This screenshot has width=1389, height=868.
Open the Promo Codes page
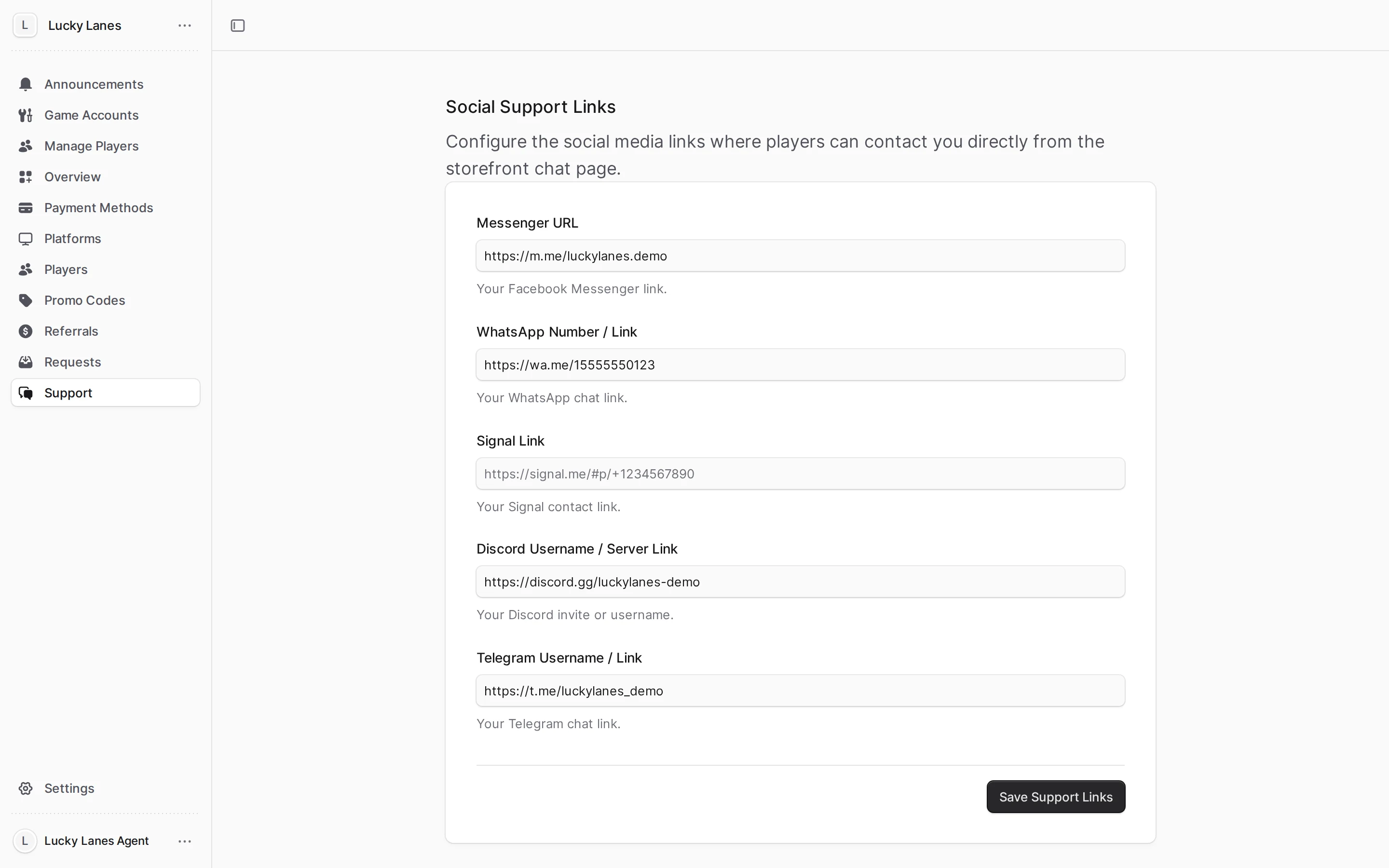pyautogui.click(x=106, y=300)
